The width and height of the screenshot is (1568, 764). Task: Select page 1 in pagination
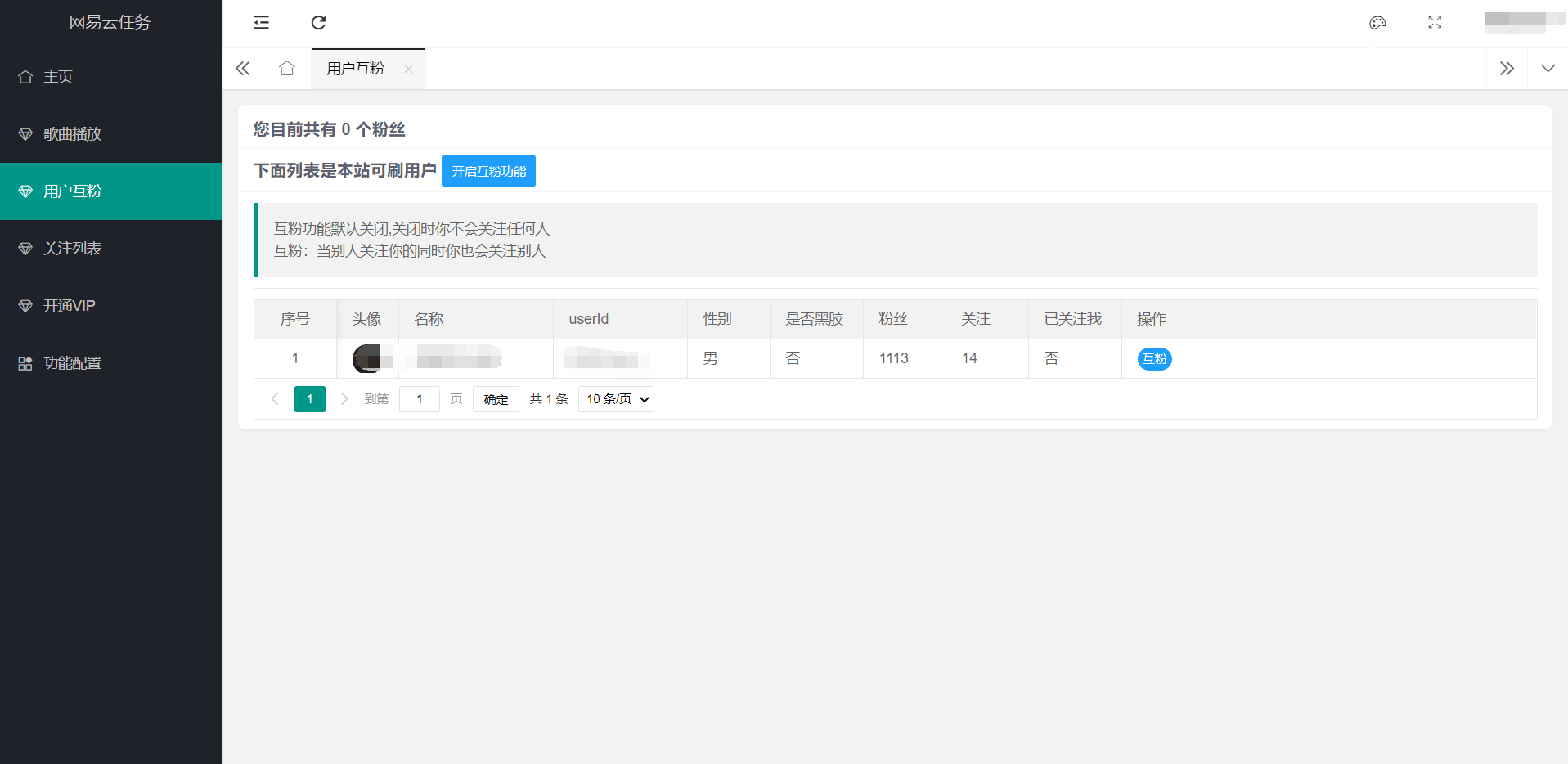point(309,399)
